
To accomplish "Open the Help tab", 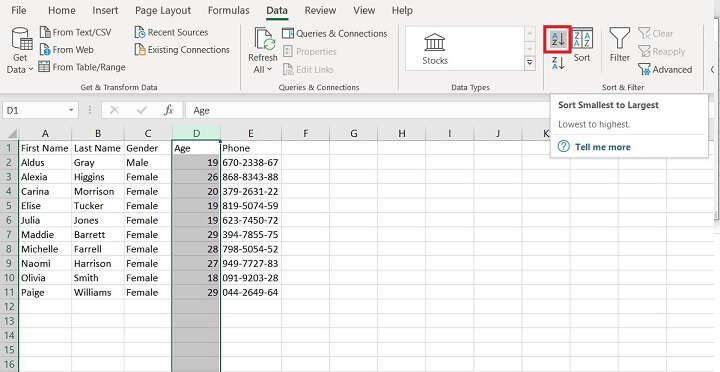I will pos(402,10).
